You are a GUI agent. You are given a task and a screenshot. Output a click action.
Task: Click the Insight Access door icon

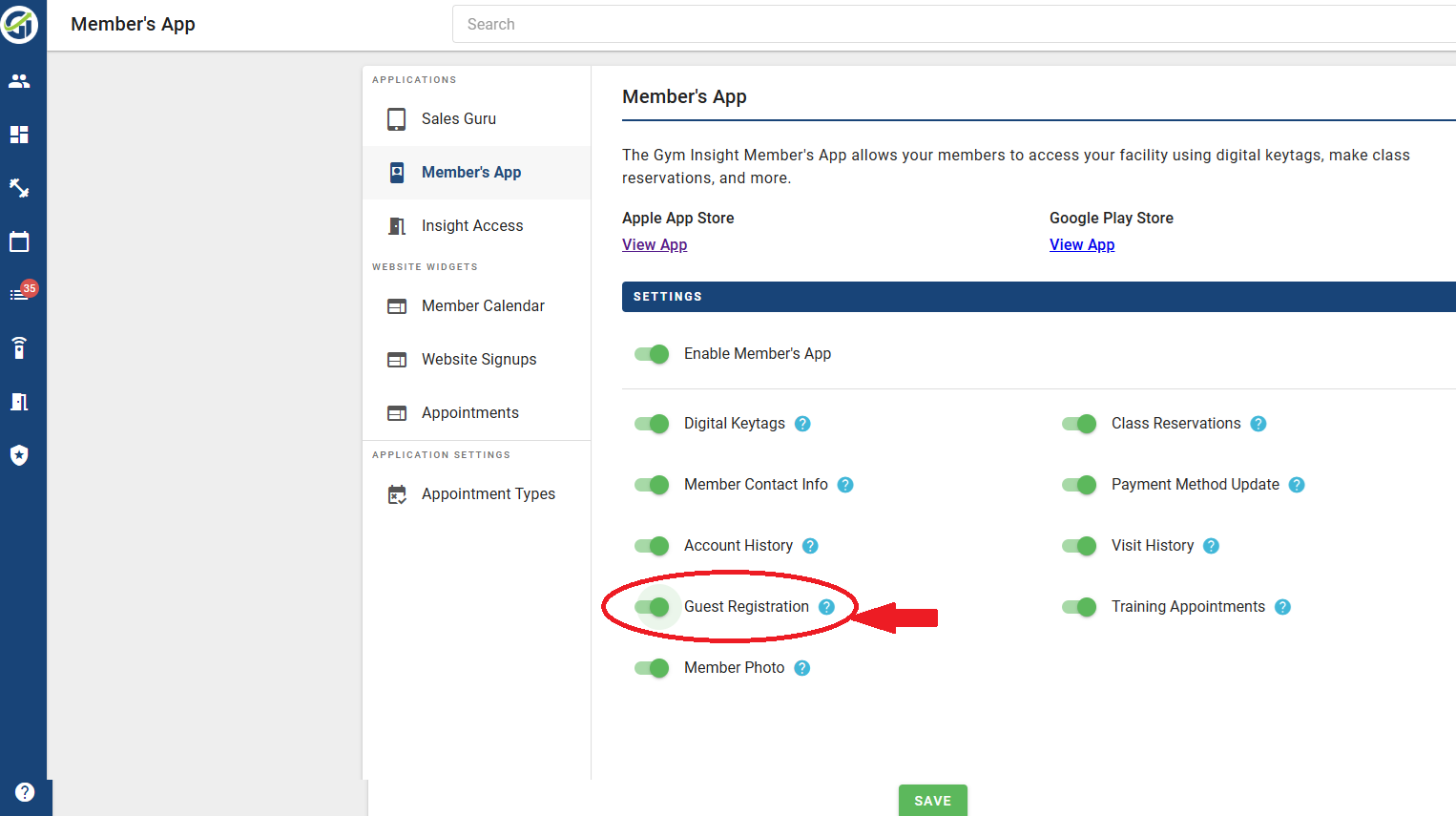[396, 226]
